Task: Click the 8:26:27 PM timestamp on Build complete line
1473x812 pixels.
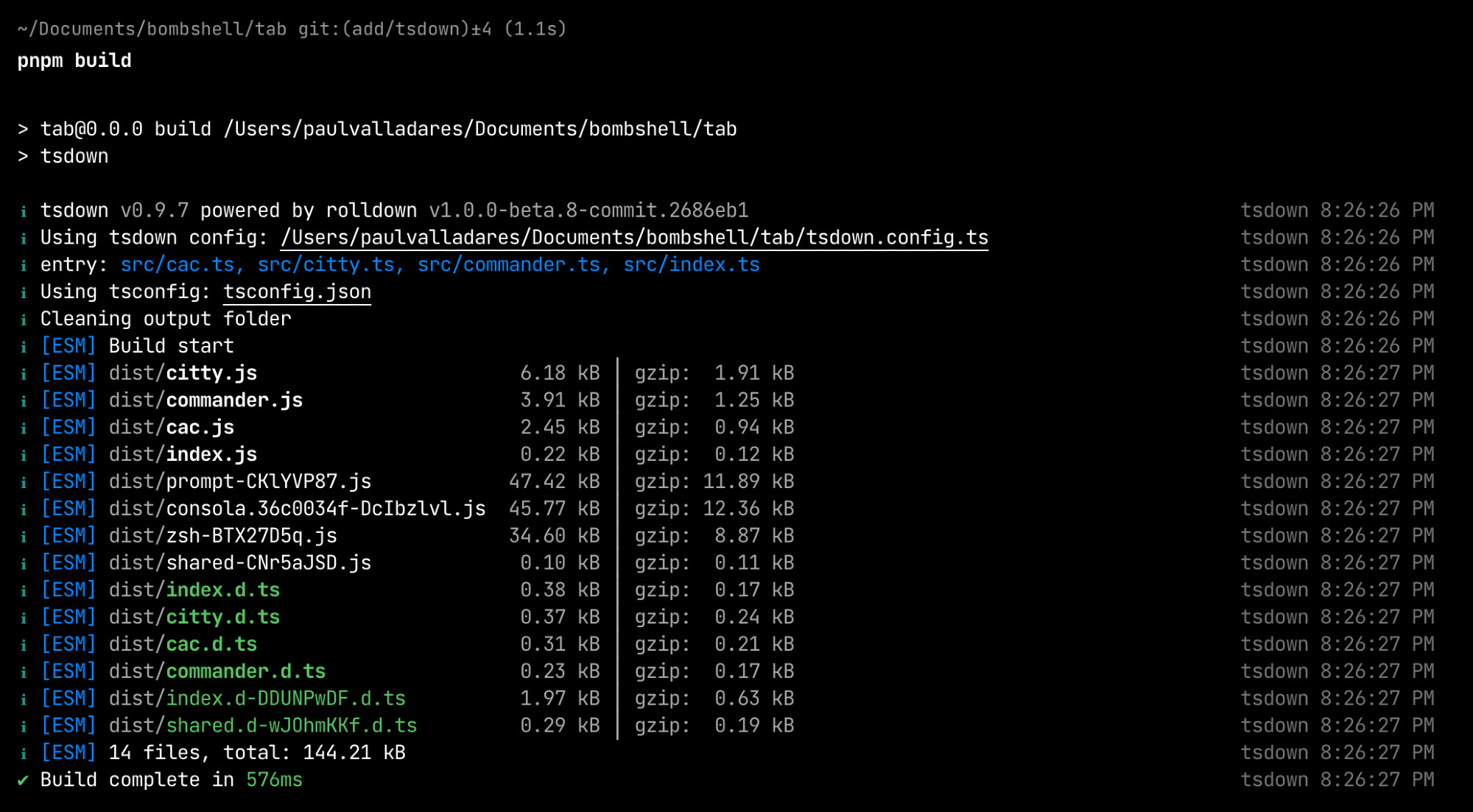Action: [1377, 780]
